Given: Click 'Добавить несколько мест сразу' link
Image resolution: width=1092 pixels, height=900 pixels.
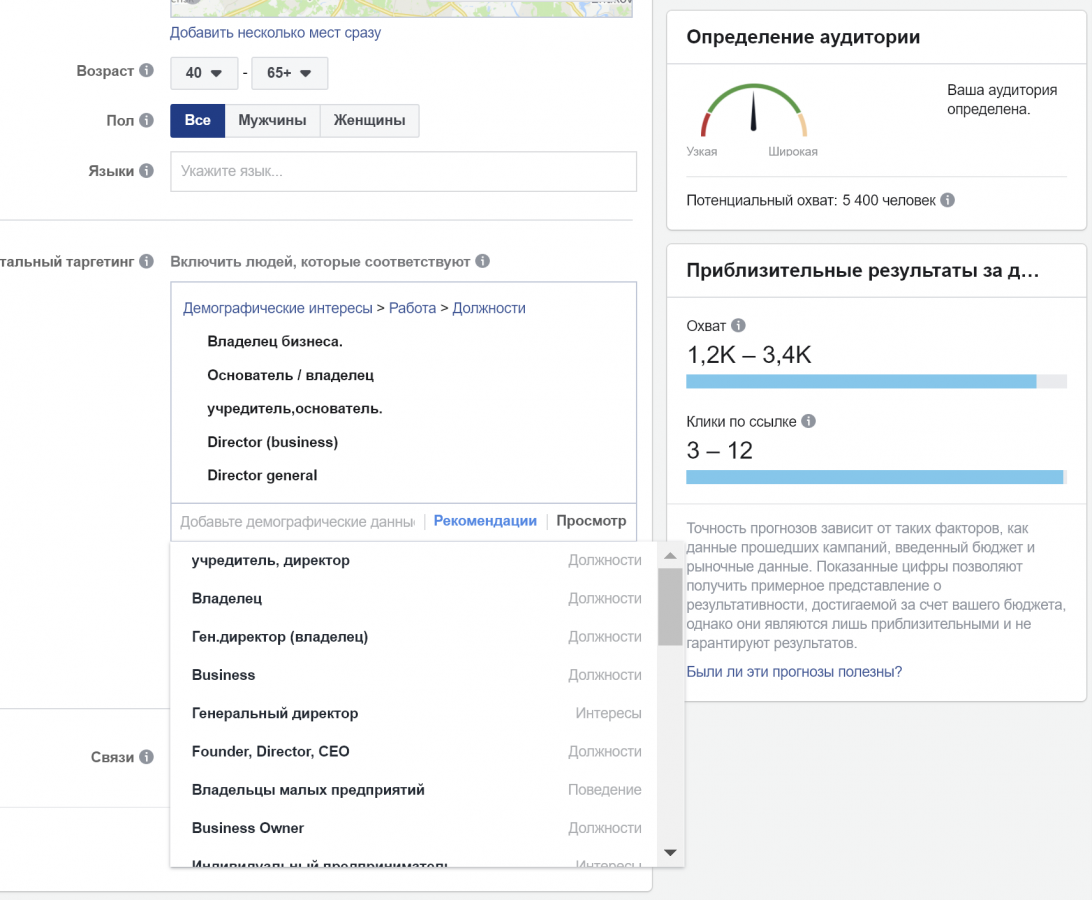Looking at the screenshot, I should [275, 33].
